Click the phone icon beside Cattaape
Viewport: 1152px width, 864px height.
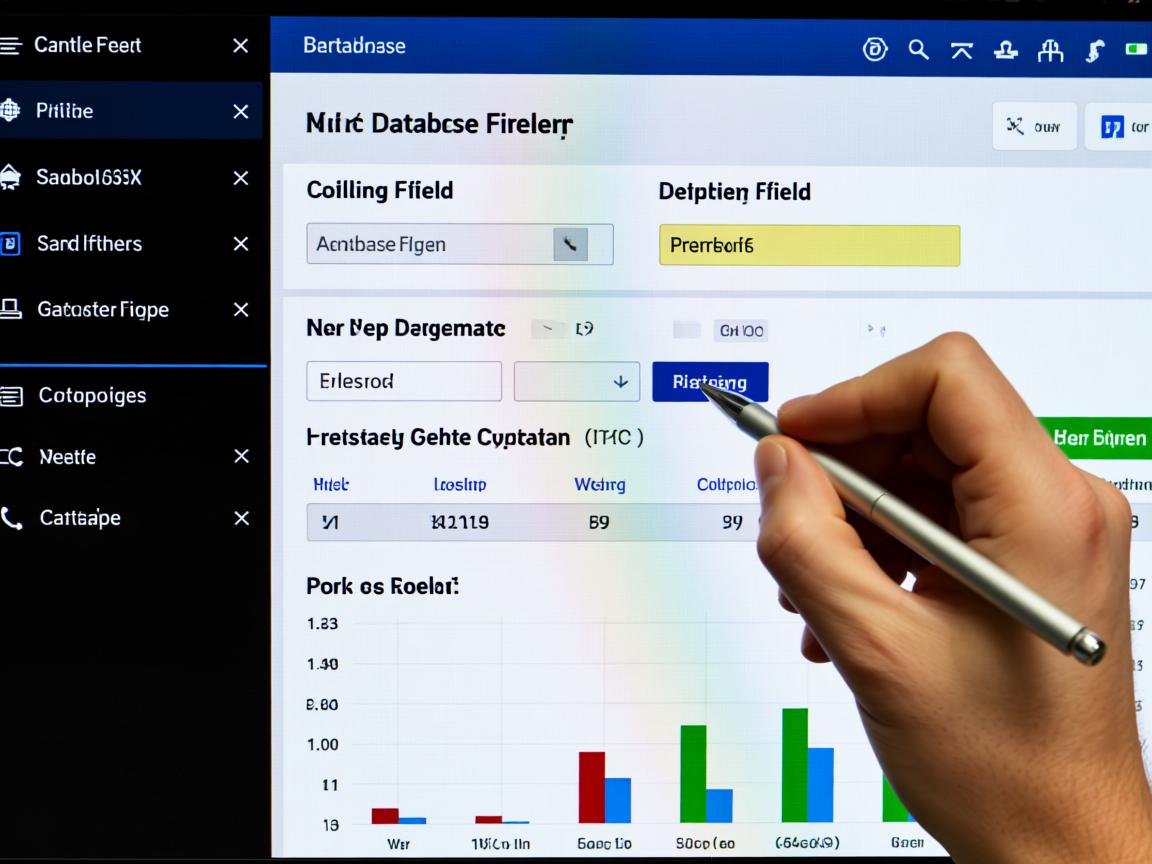click(12, 518)
